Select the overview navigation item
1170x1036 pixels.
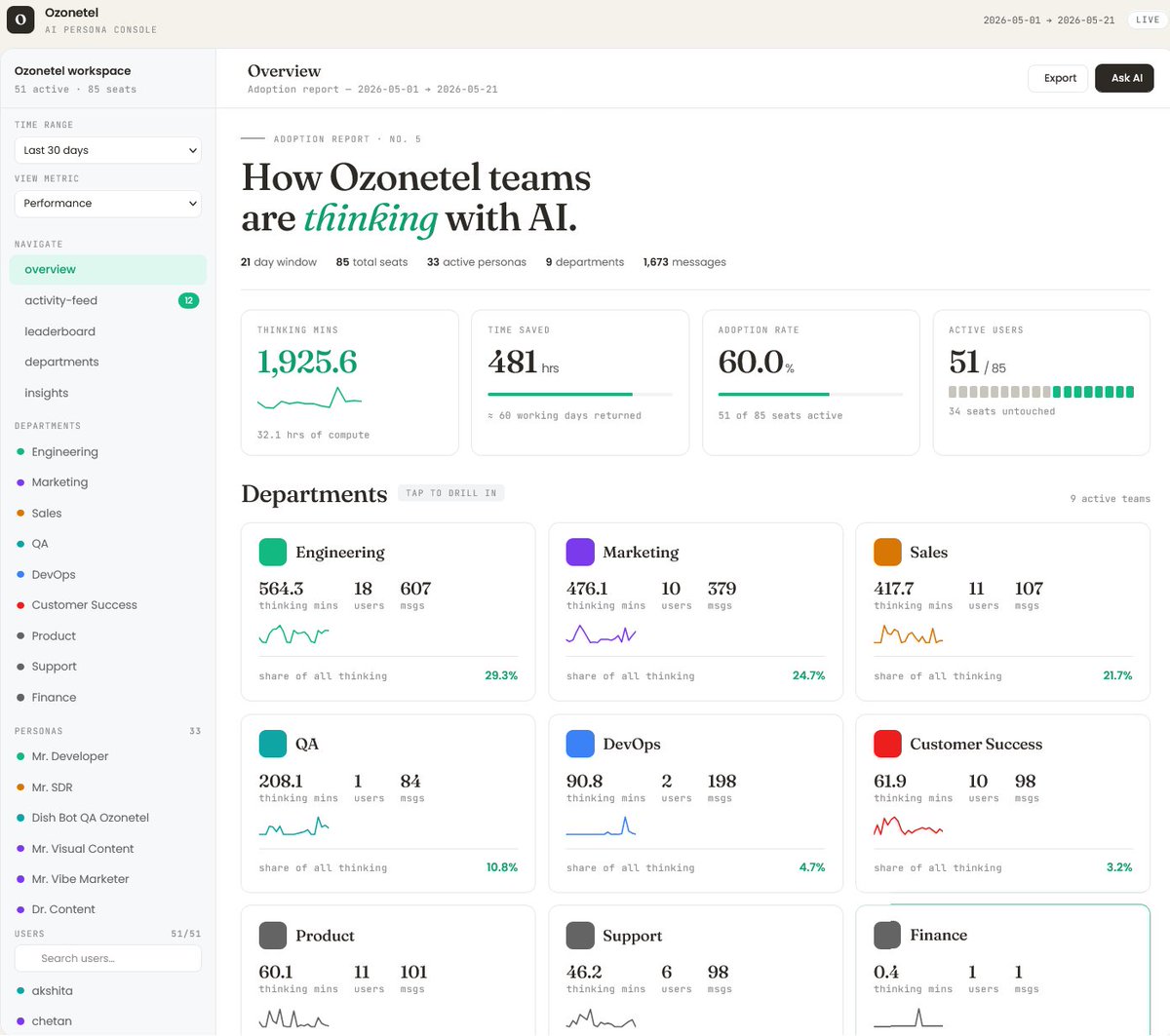tap(108, 270)
